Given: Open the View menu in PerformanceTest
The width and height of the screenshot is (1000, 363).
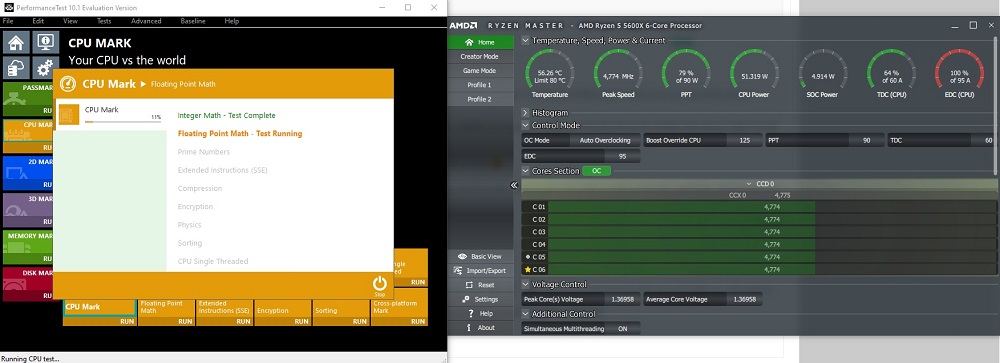Looking at the screenshot, I should coord(70,21).
